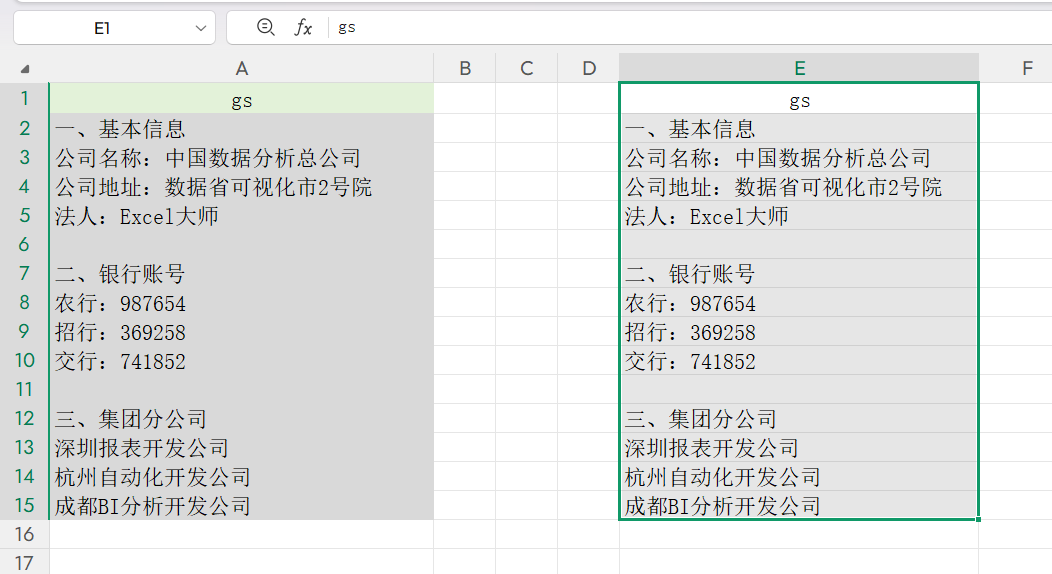Click column A cell 二、银行账号

pyautogui.click(x=242, y=273)
